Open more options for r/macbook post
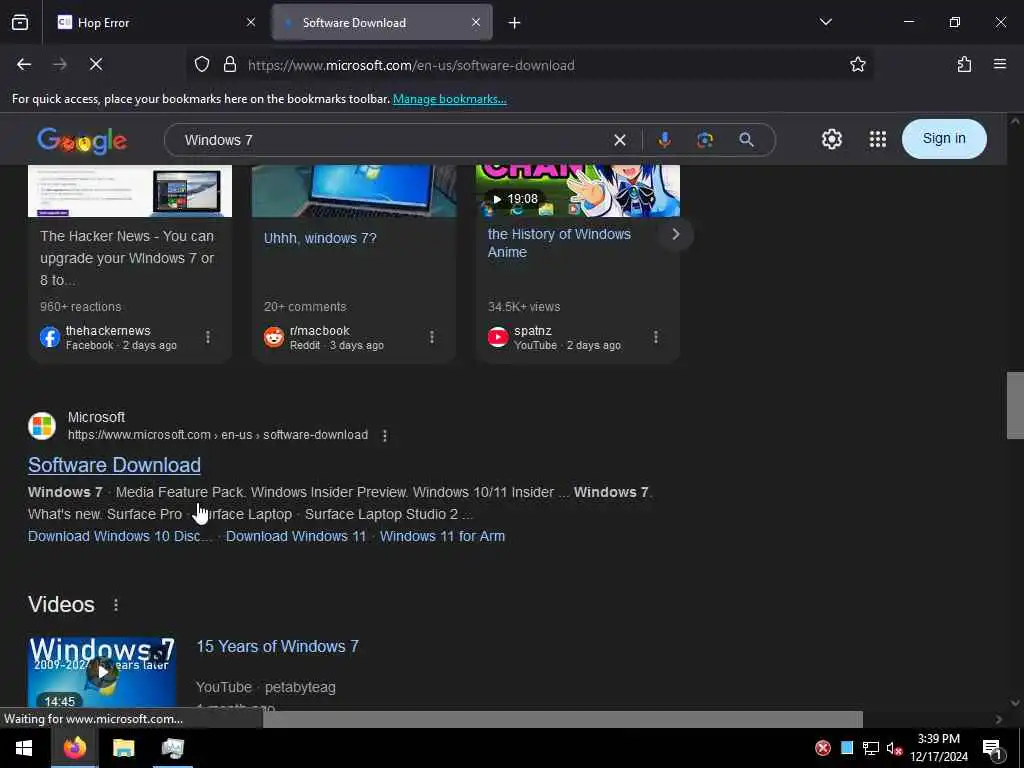This screenshot has width=1024, height=768. point(432,337)
